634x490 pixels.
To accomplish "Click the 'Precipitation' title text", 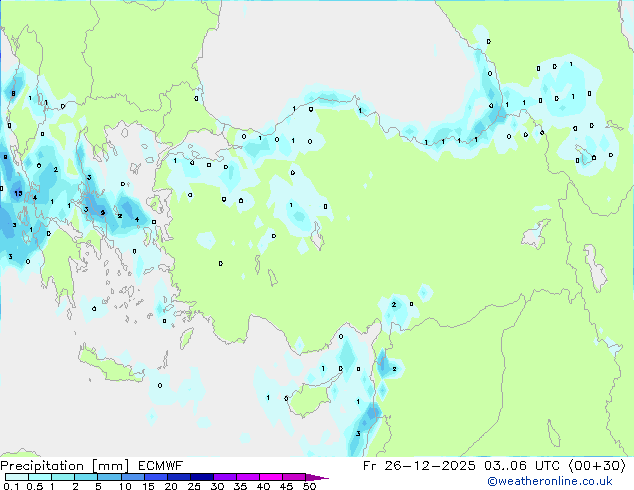I will pos(42,466).
